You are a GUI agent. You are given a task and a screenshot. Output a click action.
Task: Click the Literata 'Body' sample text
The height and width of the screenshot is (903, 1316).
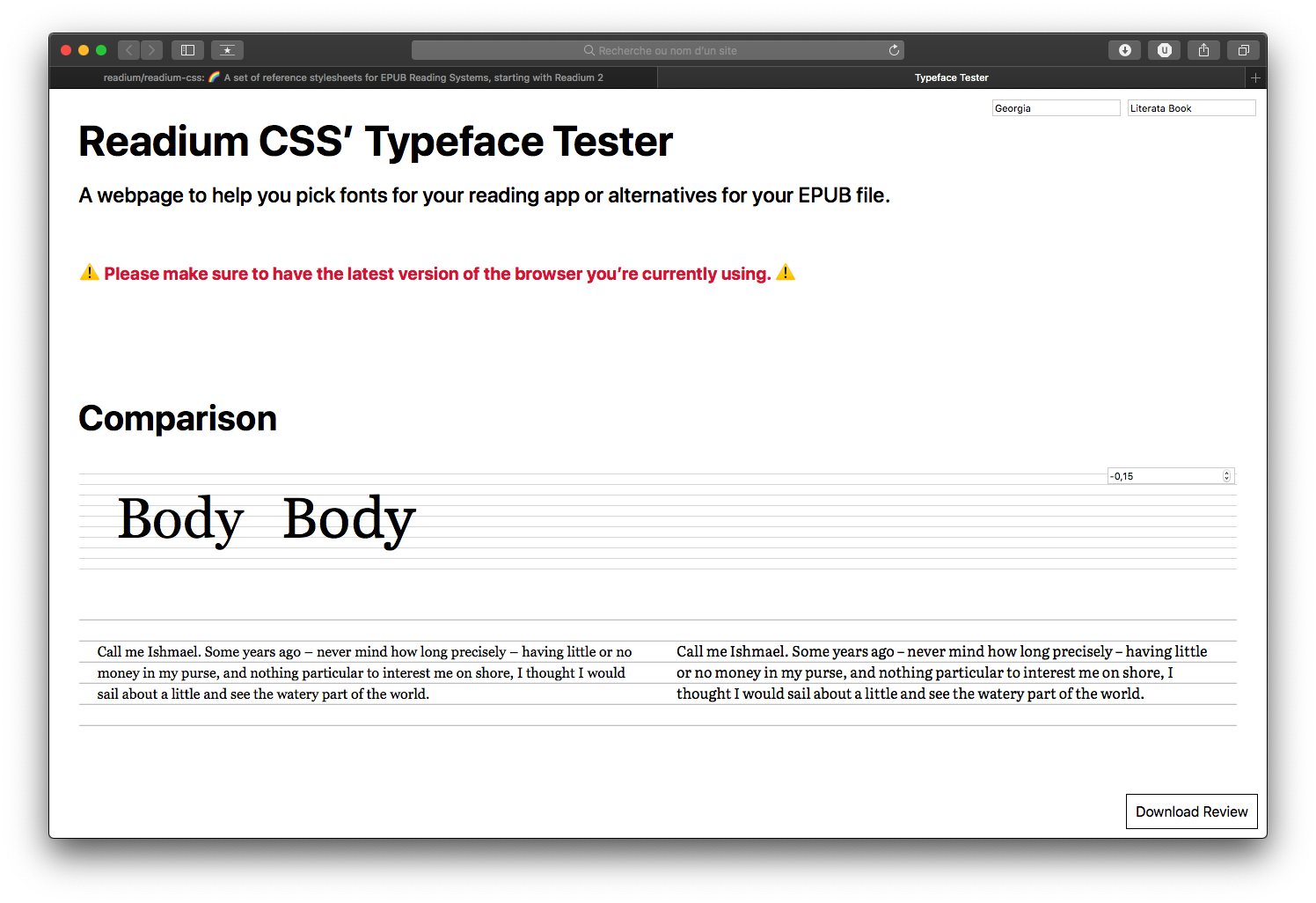[349, 519]
